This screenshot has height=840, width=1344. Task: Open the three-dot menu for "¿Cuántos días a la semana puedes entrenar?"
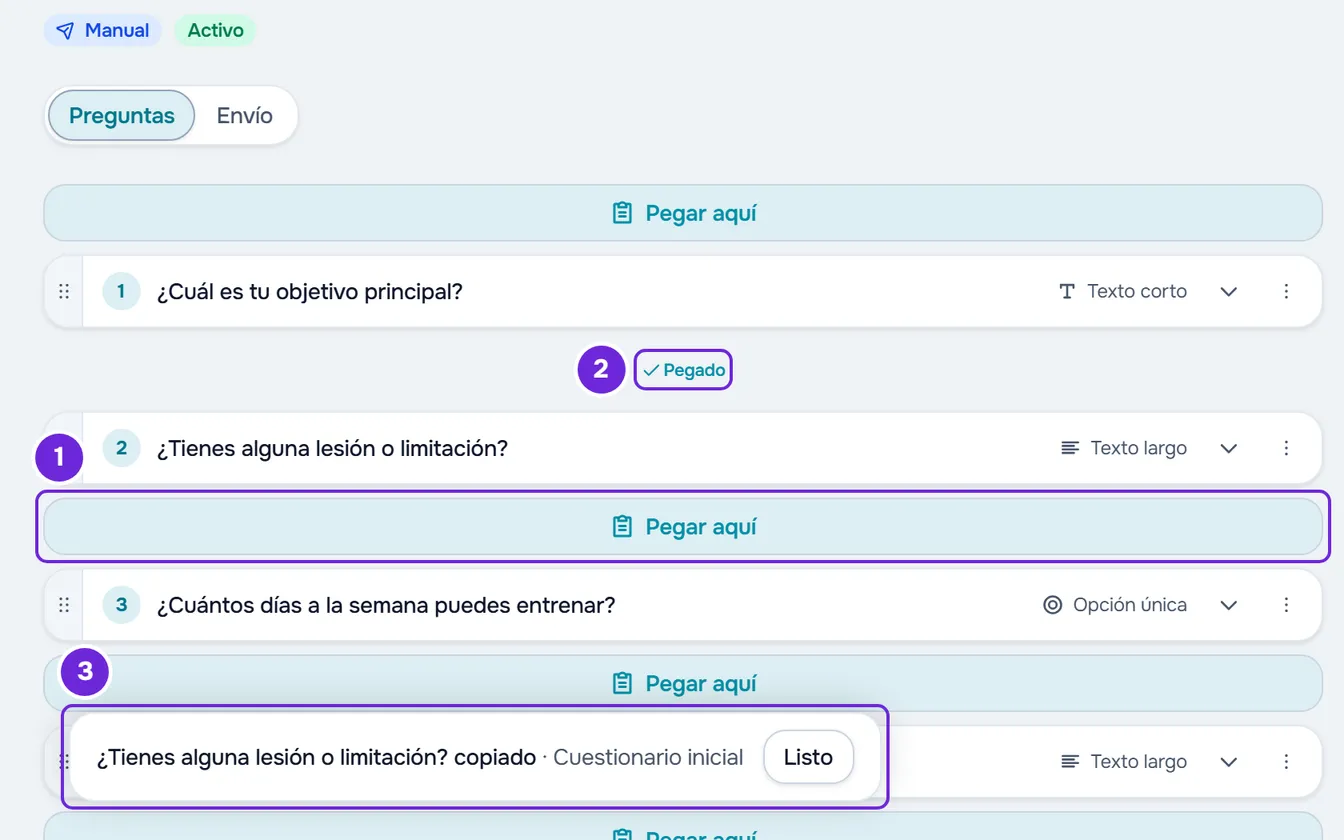[x=1286, y=605]
